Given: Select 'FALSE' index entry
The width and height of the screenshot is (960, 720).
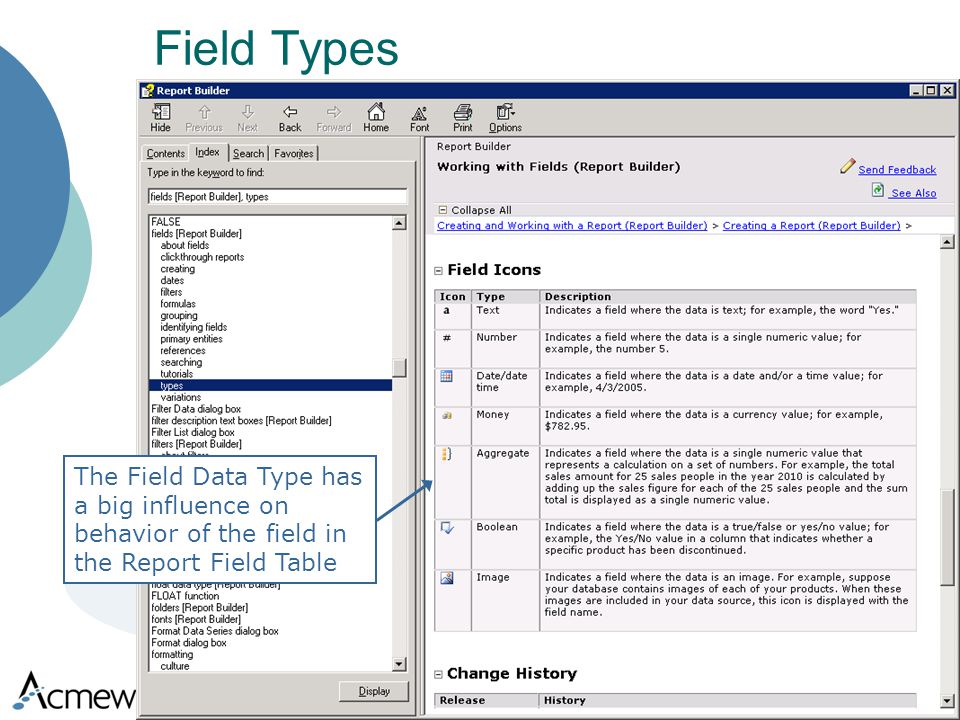Looking at the screenshot, I should coord(166,222).
